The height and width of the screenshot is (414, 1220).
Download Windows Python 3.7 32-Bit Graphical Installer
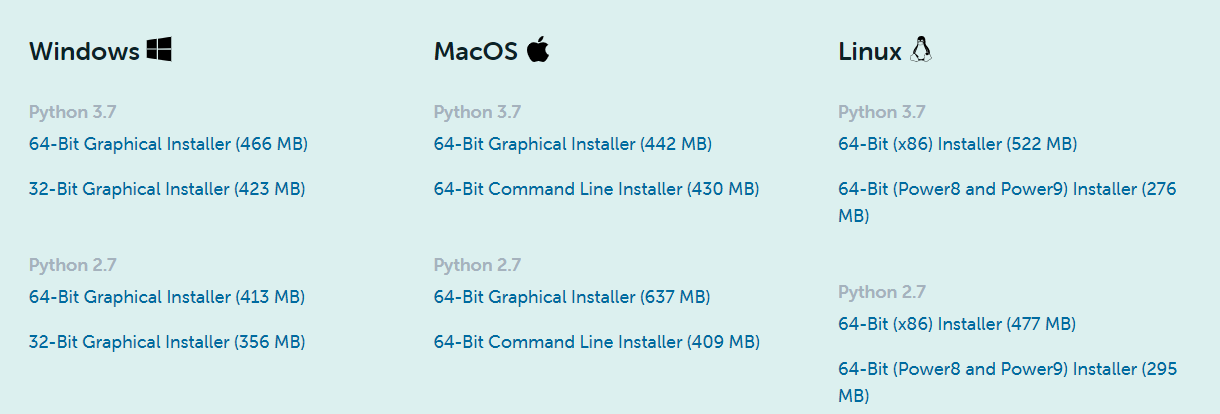point(167,189)
